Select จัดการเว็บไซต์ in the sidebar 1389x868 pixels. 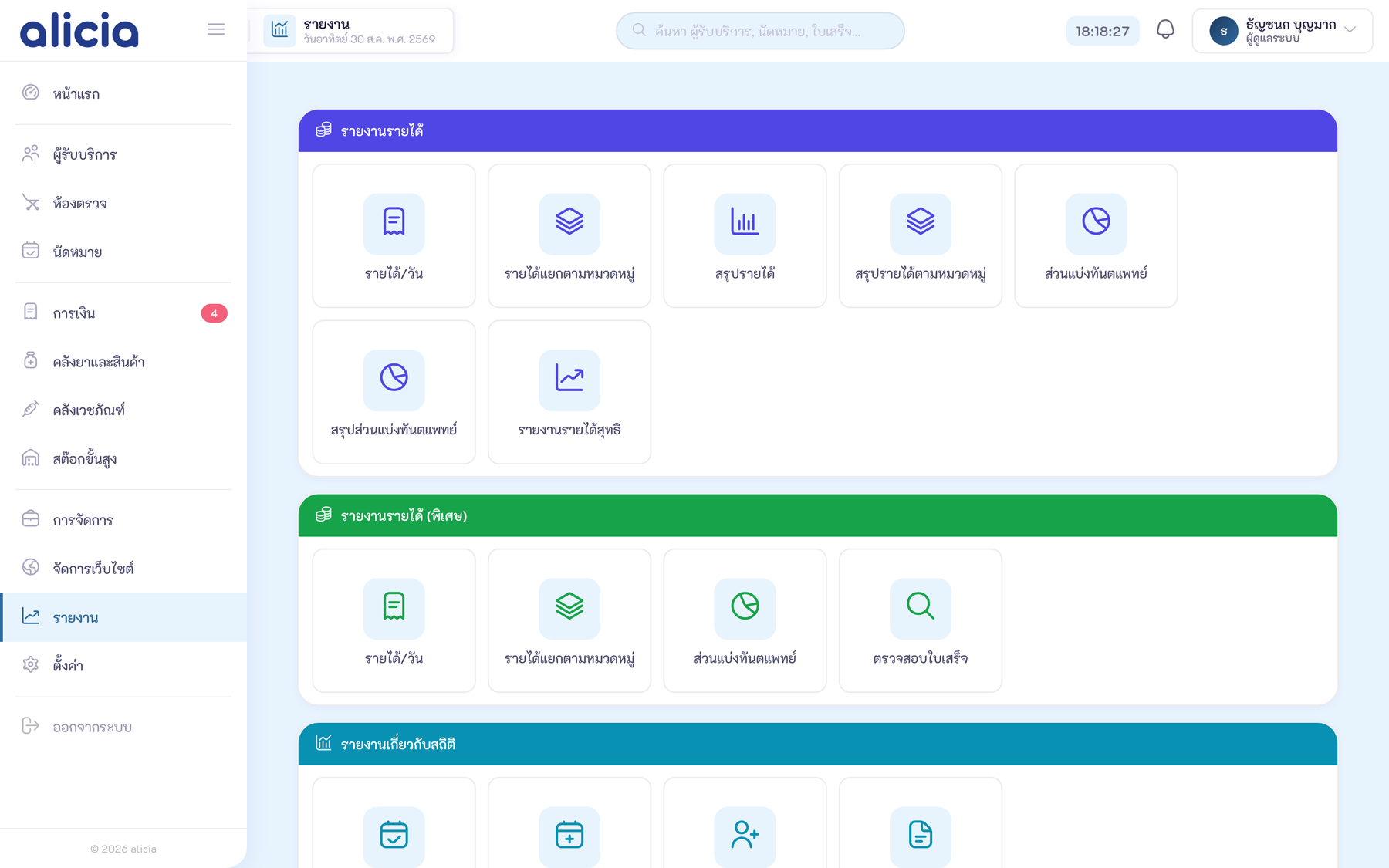pos(123,568)
